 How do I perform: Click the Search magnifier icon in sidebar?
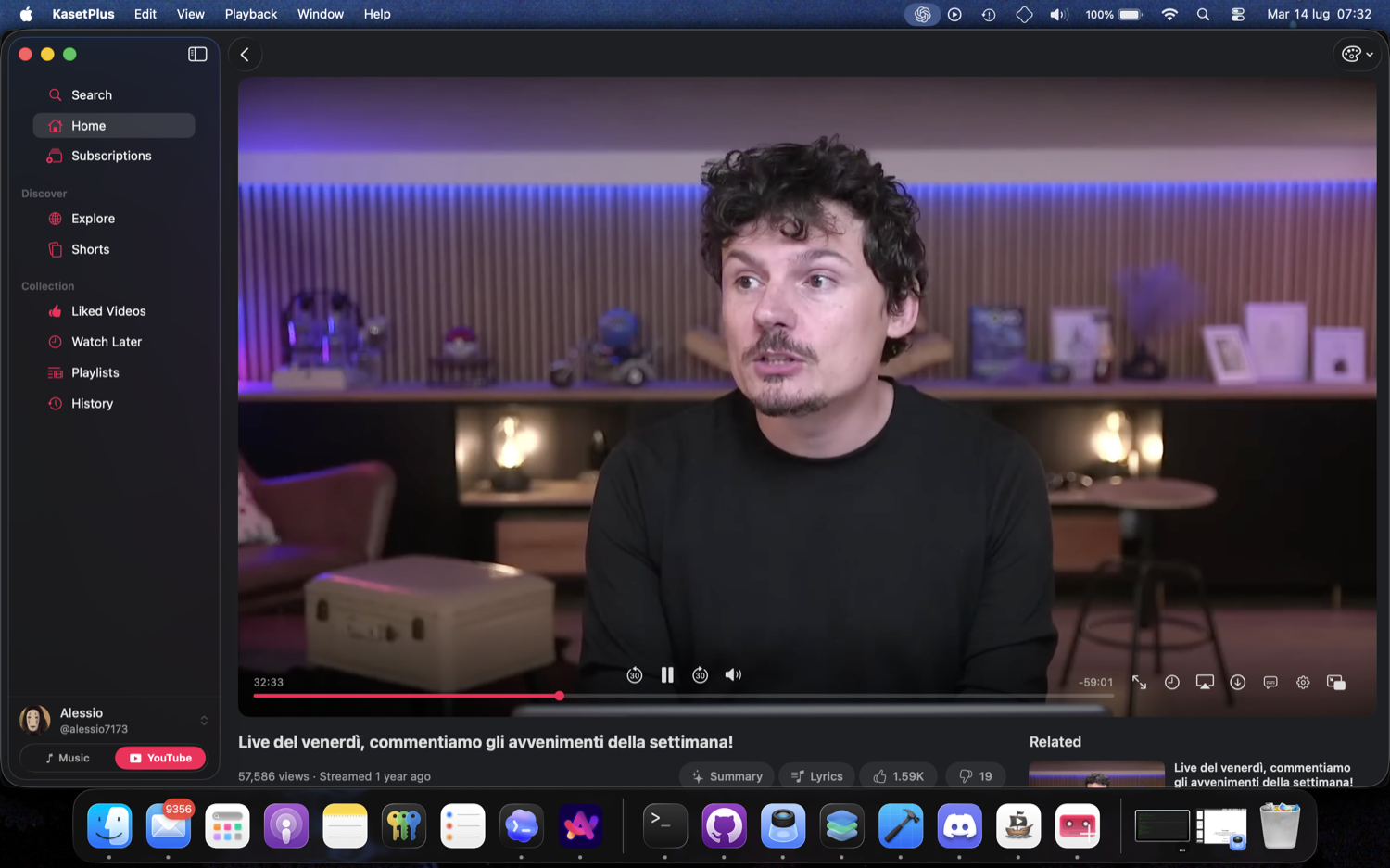point(55,94)
